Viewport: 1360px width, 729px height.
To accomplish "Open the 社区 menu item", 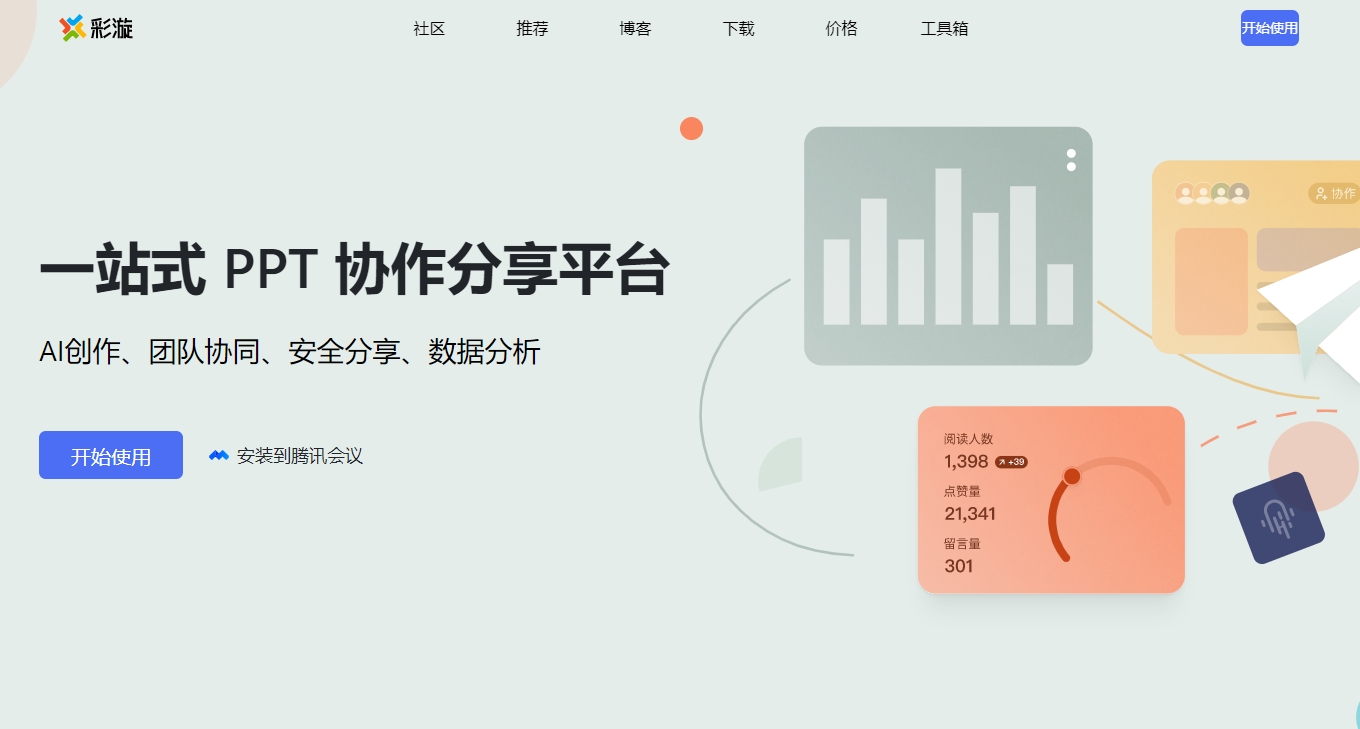I will pos(429,28).
